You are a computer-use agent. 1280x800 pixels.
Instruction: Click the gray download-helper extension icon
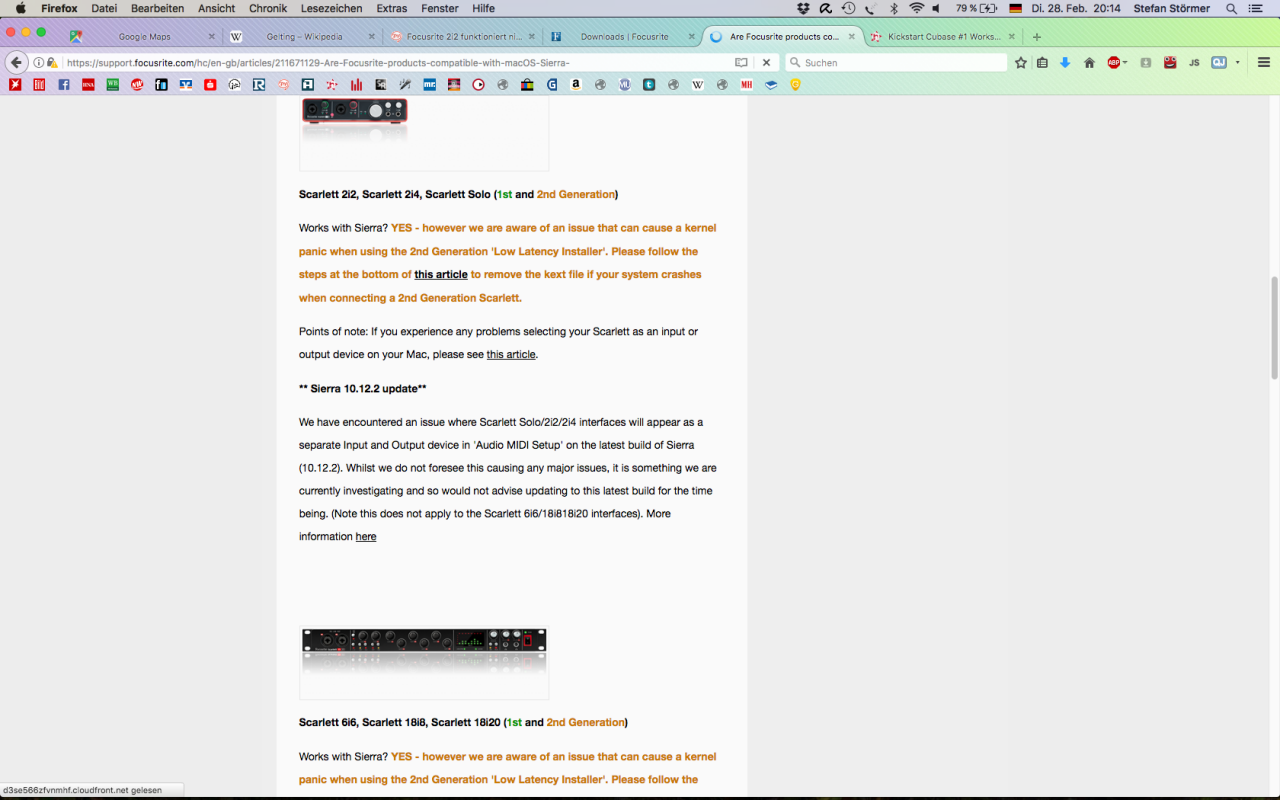(1146, 62)
